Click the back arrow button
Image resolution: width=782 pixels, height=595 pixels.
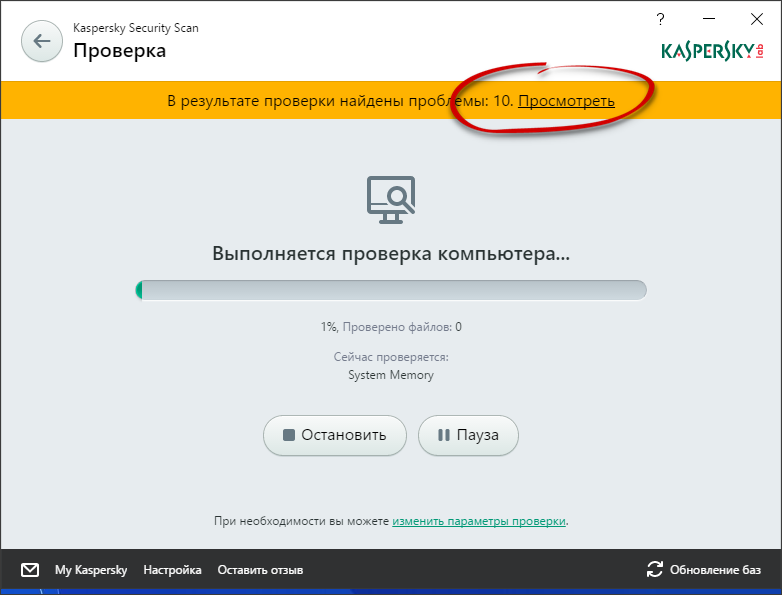coord(41,41)
